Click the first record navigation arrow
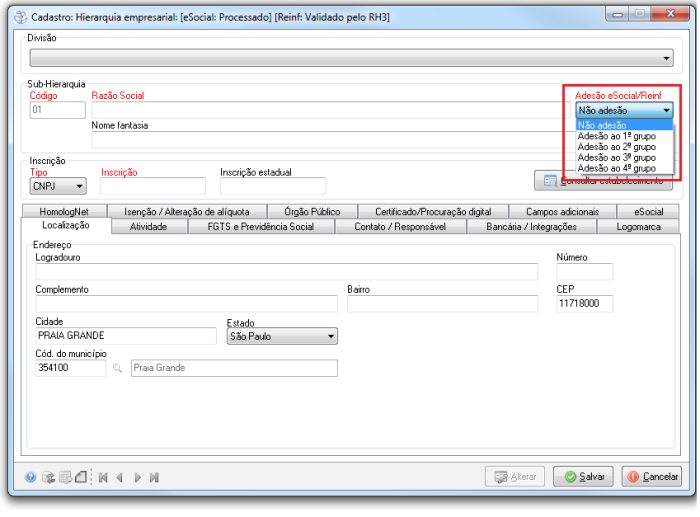This screenshot has height=517, width=700. pyautogui.click(x=102, y=478)
